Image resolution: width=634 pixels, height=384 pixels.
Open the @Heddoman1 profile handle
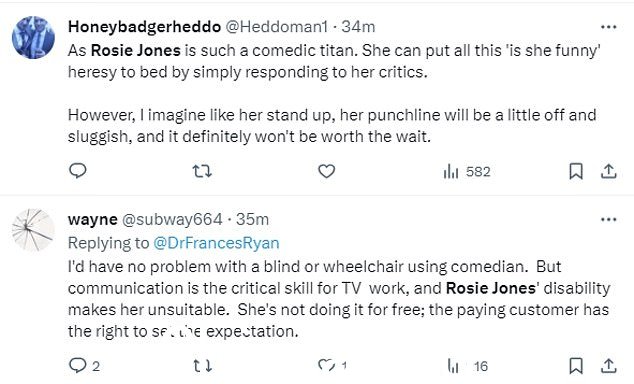coord(276,27)
